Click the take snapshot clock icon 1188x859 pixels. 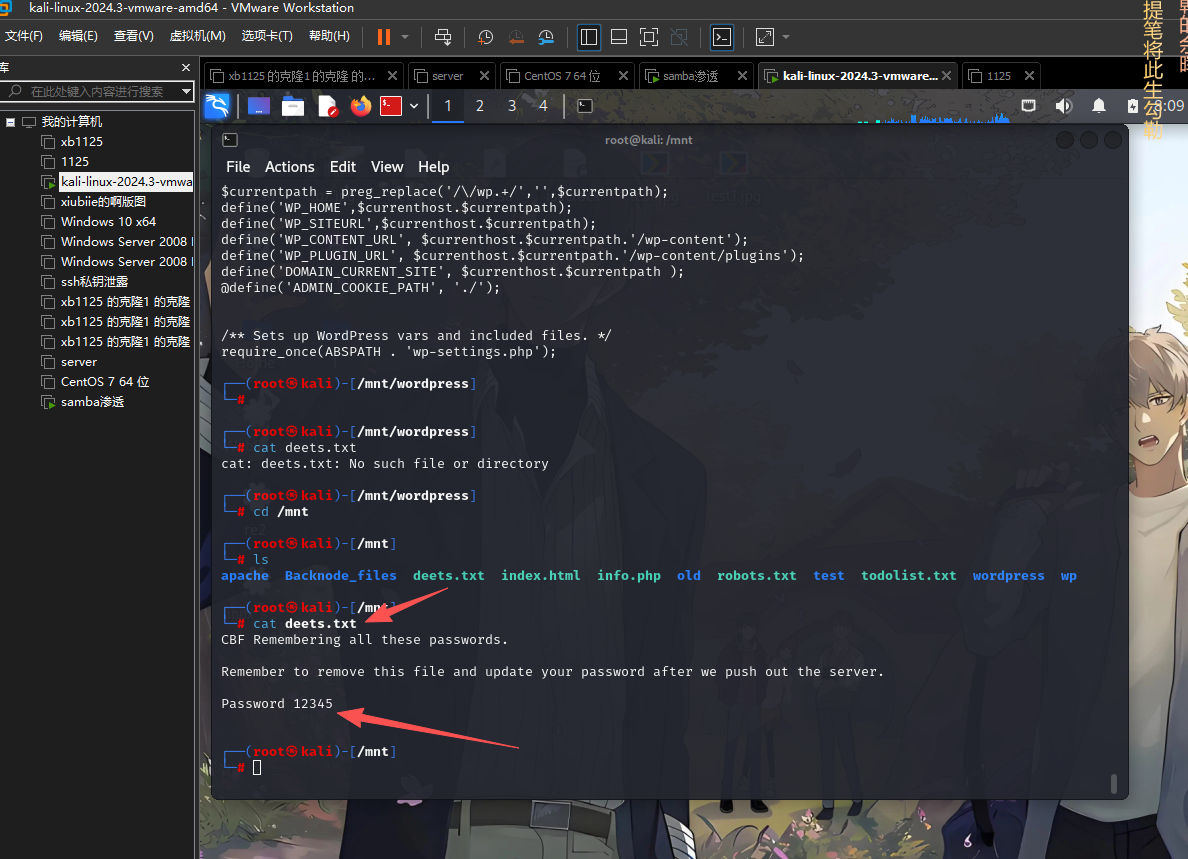click(486, 37)
